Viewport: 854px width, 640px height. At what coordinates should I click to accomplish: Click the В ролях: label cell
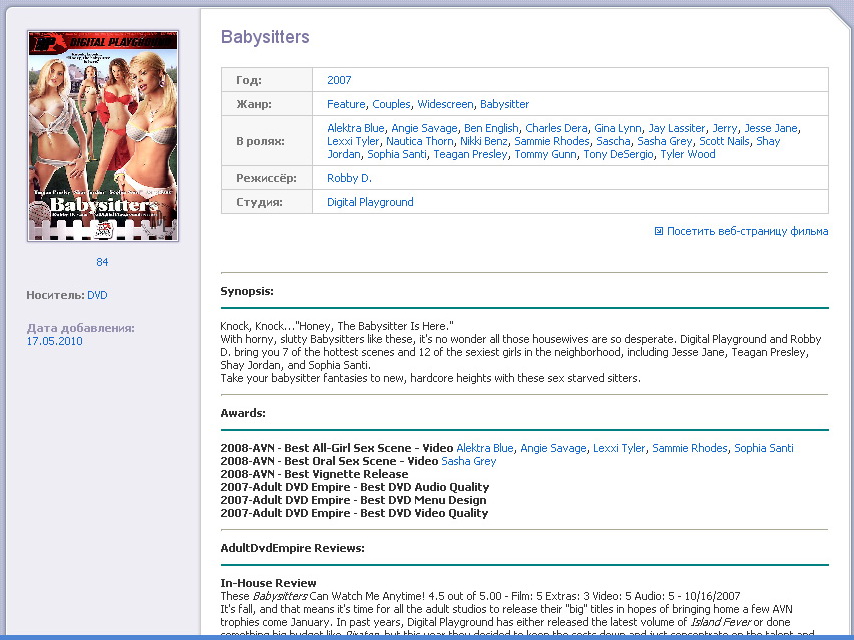click(x=267, y=141)
